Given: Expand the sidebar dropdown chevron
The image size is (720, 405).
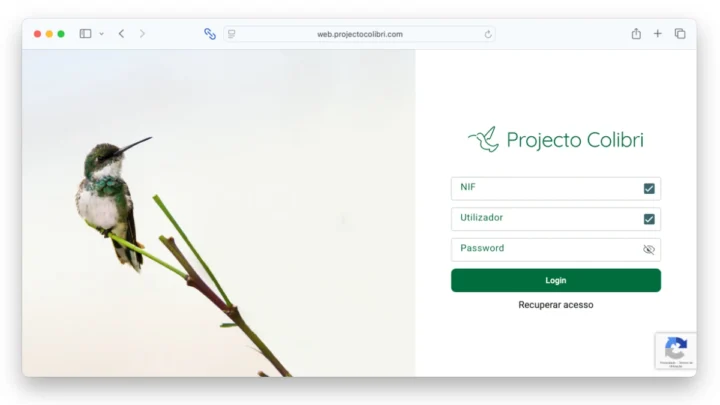Looking at the screenshot, I should pyautogui.click(x=101, y=34).
